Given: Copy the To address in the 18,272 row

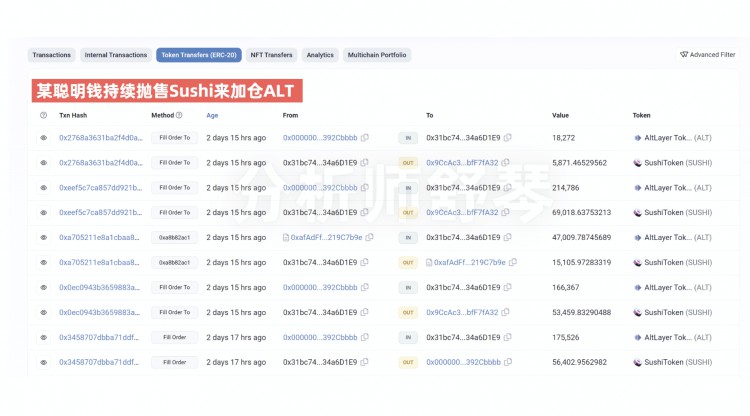Looking at the screenshot, I should point(507,138).
